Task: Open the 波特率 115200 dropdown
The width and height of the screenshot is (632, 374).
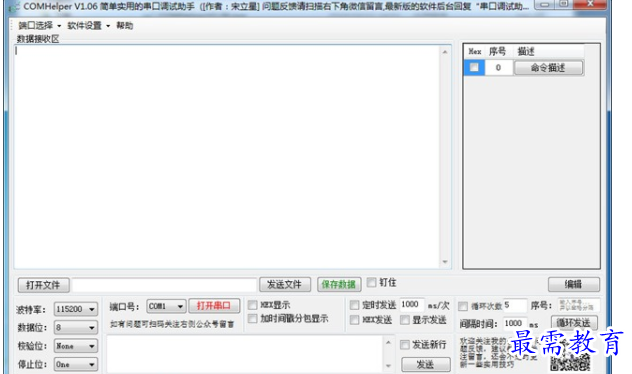Action: 76,309
